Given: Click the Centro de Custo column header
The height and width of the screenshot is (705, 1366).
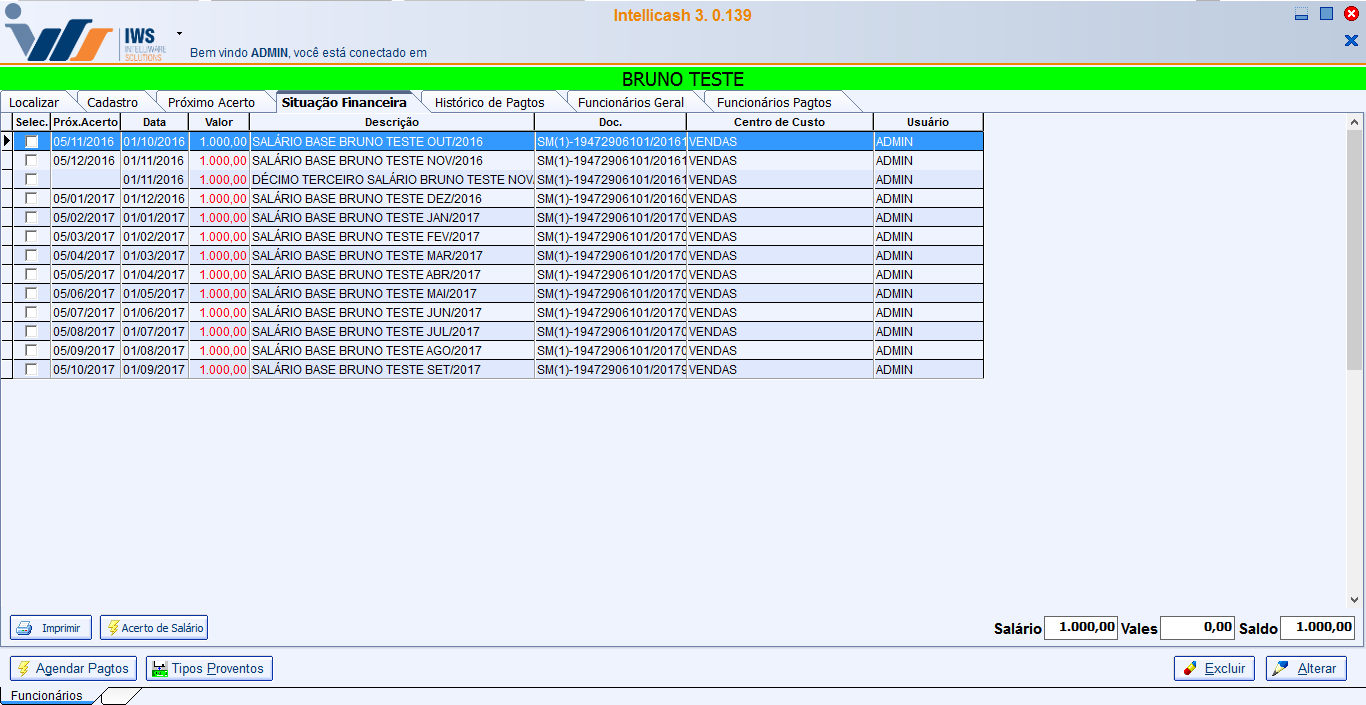Looking at the screenshot, I should 779,122.
